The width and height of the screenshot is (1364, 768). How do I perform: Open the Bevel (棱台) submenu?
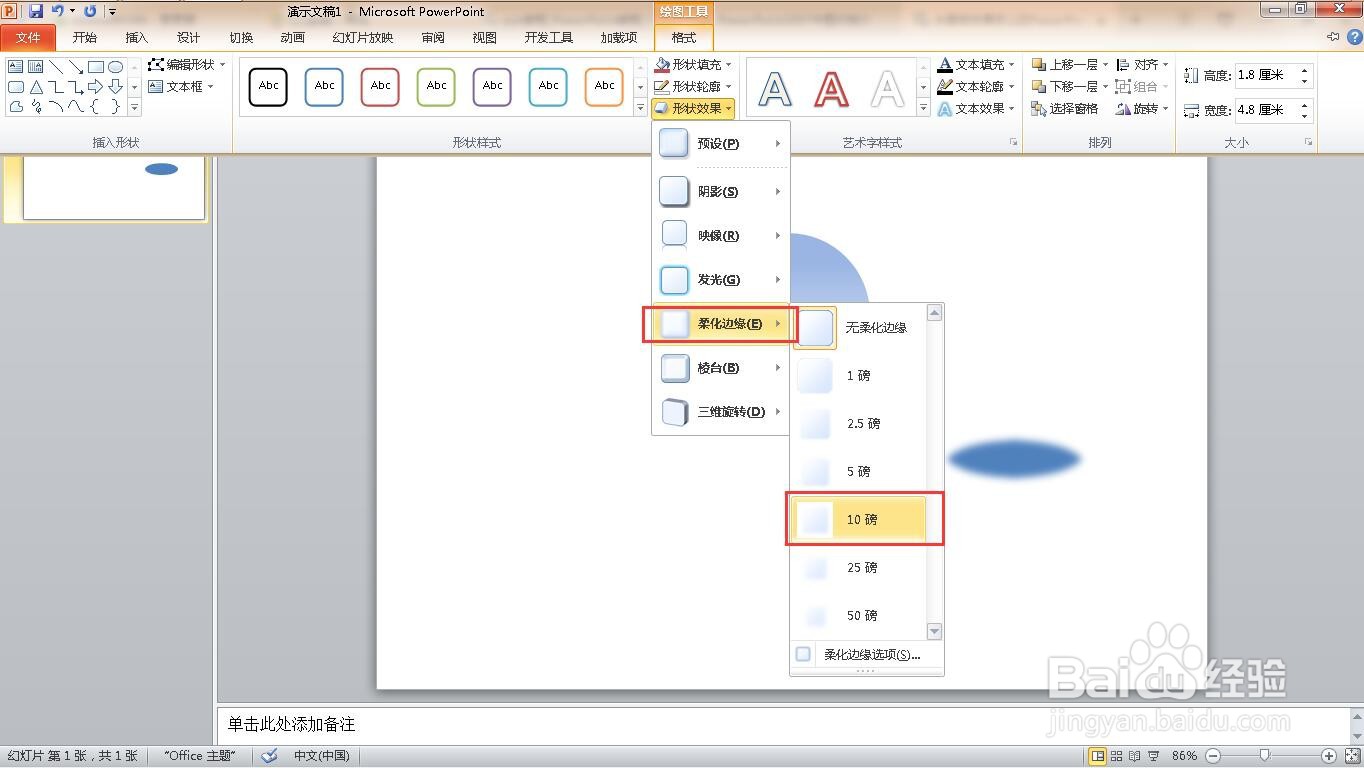(721, 368)
